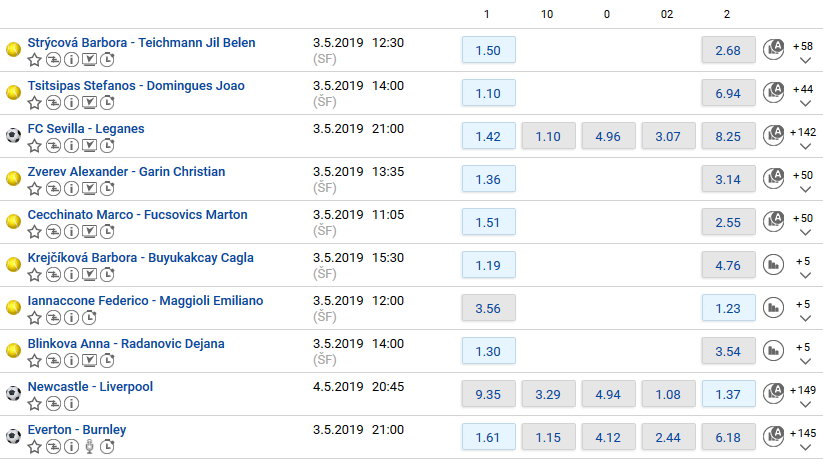The width and height of the screenshot is (823, 459).
Task: Open the Tsitsipas Stefanos - Domingues Joao match link
Action: (136, 86)
